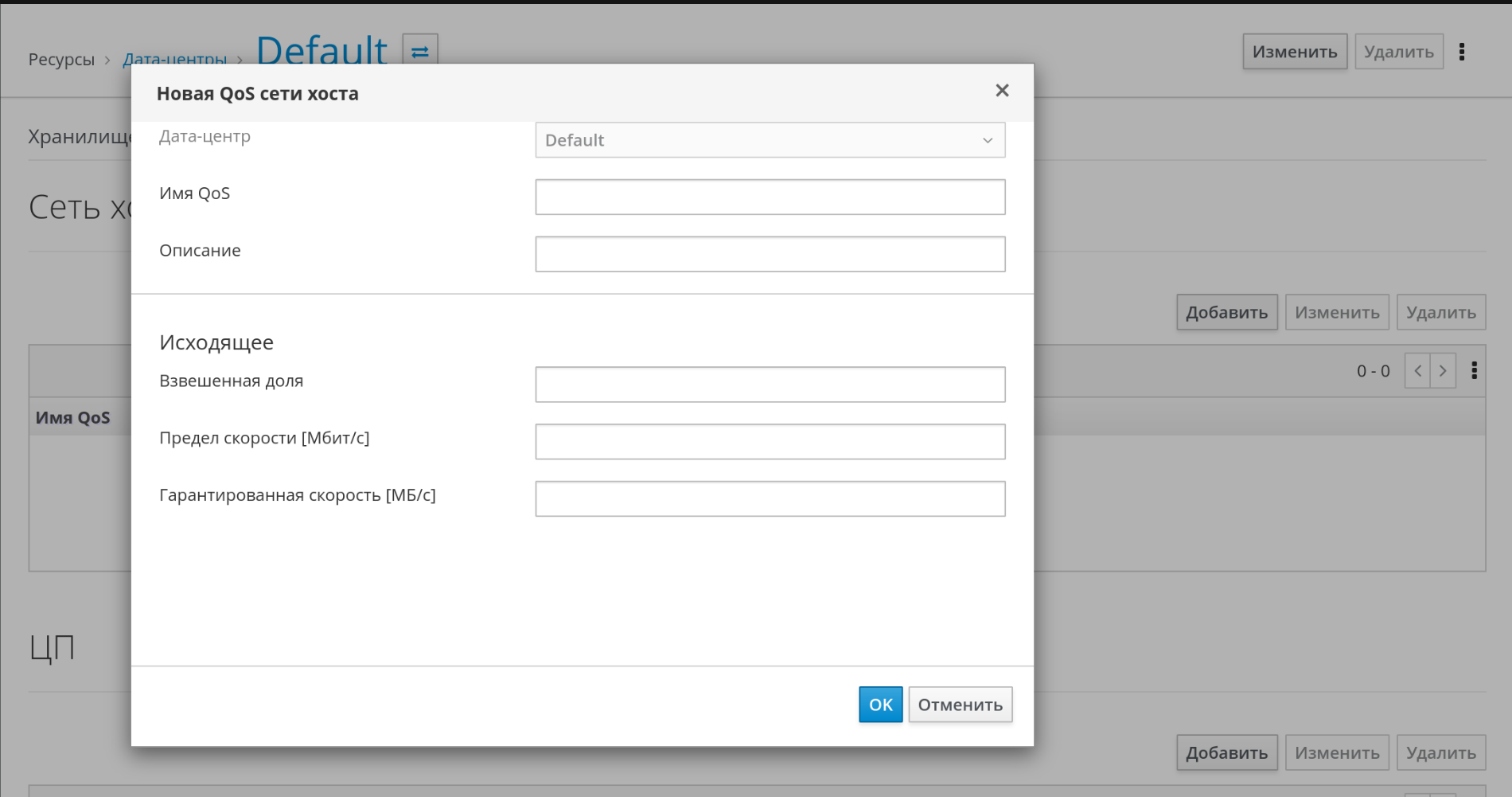The width and height of the screenshot is (1512, 797).
Task: Click Изменить button in the page header
Action: point(1295,52)
